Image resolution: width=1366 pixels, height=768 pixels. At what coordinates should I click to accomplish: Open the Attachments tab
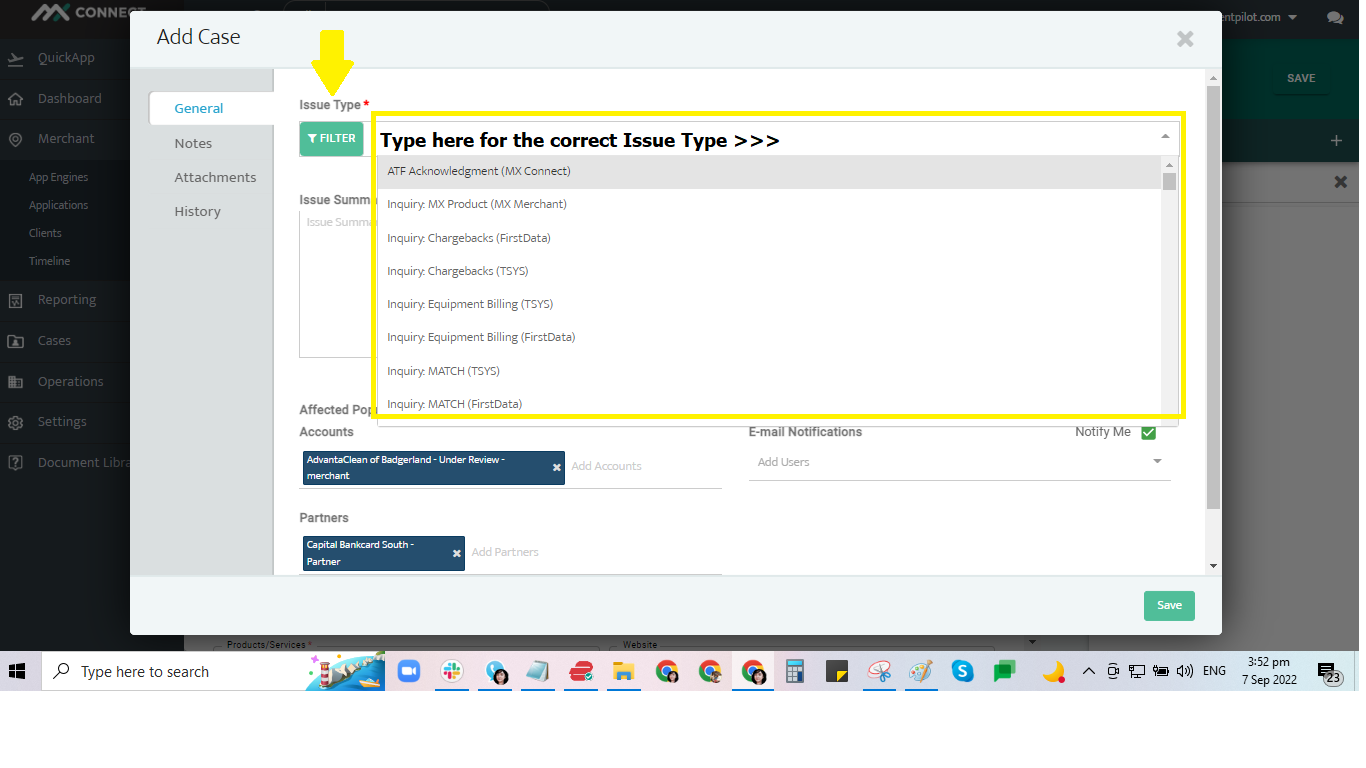tap(215, 177)
